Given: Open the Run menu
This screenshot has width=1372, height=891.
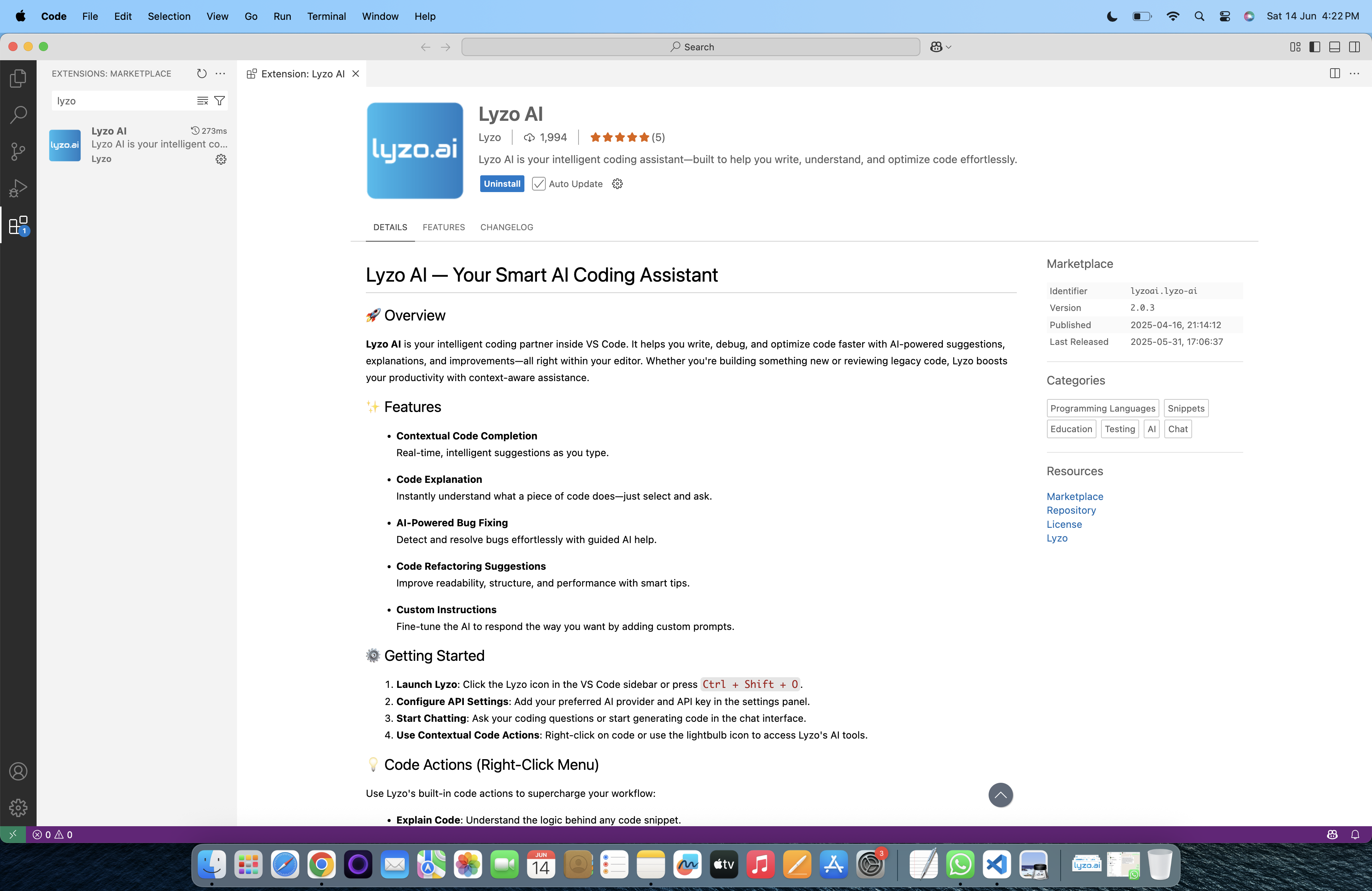Looking at the screenshot, I should 282,16.
